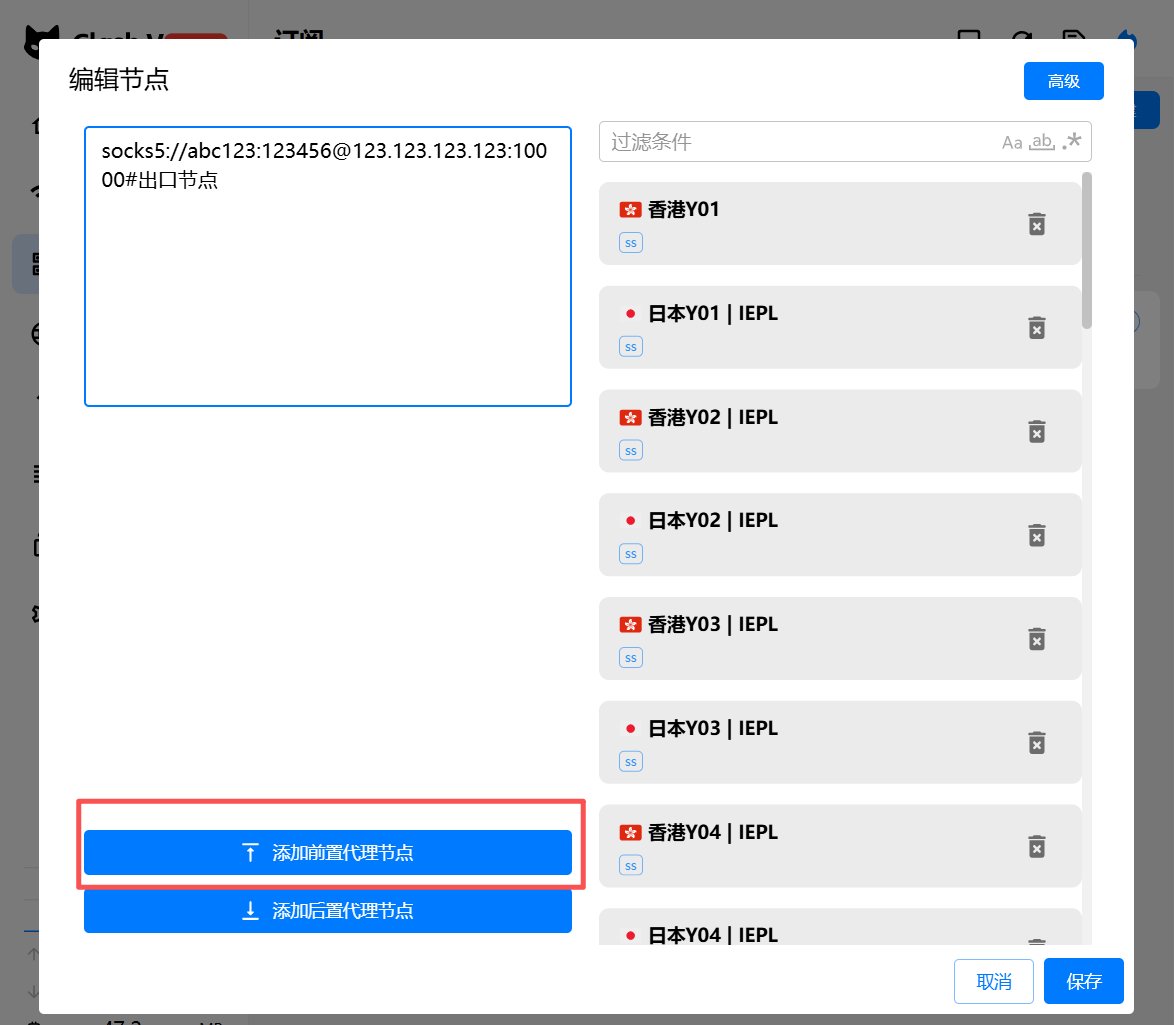The image size is (1174, 1025).
Task: Click the ss tag under 日本Y03 | IEPL
Action: point(630,762)
